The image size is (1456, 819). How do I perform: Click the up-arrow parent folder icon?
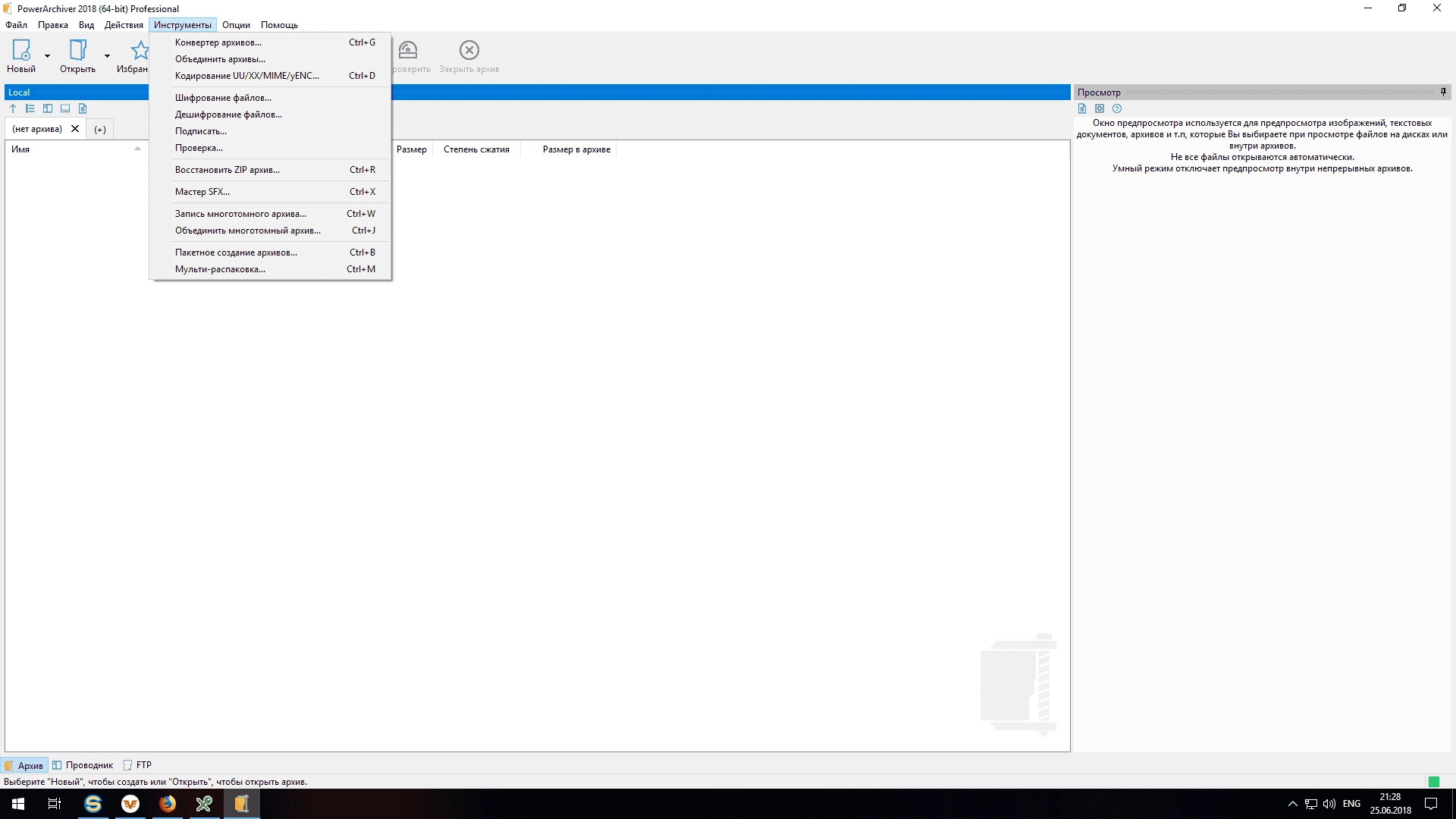[13, 108]
